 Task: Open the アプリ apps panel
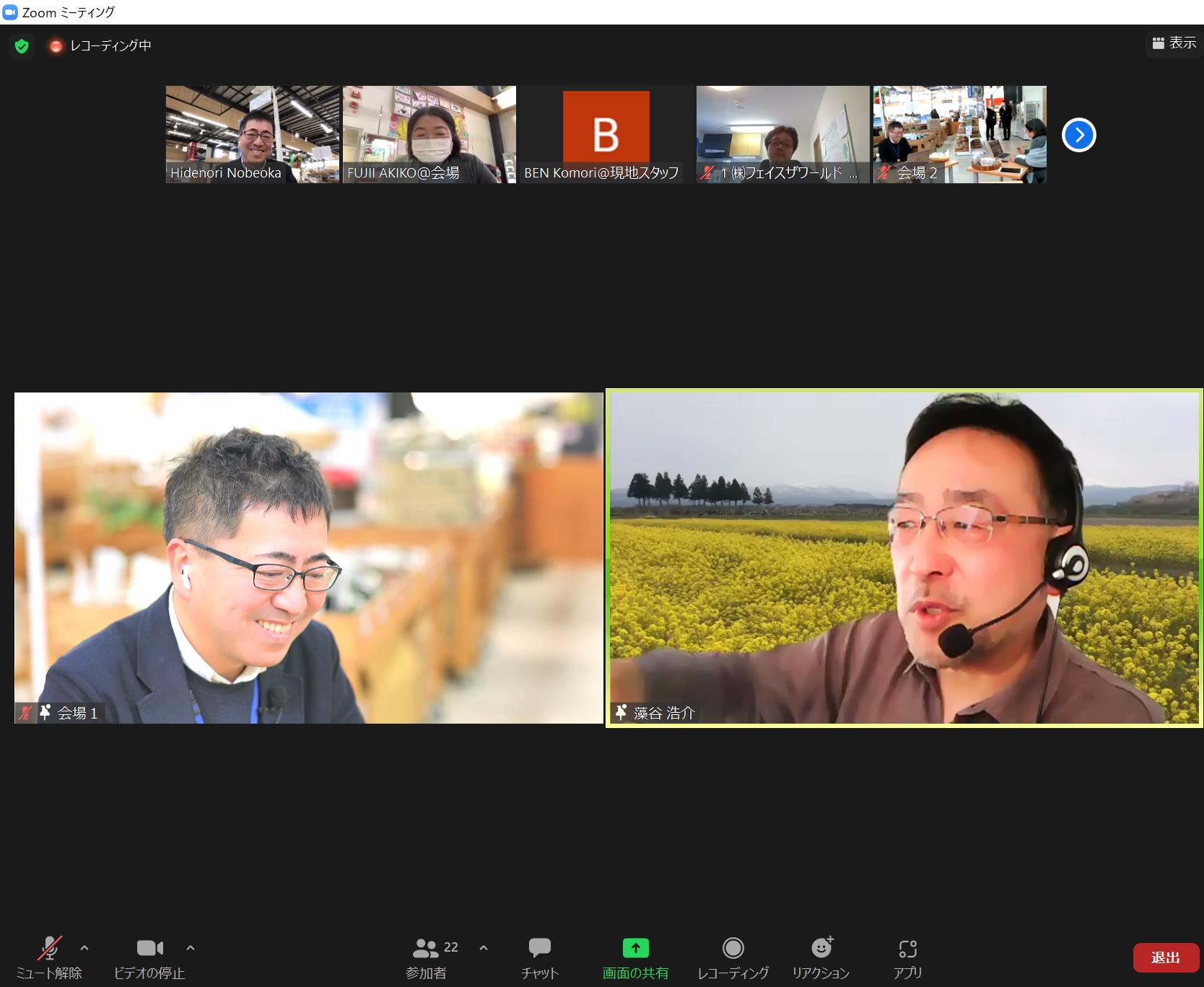(x=908, y=958)
